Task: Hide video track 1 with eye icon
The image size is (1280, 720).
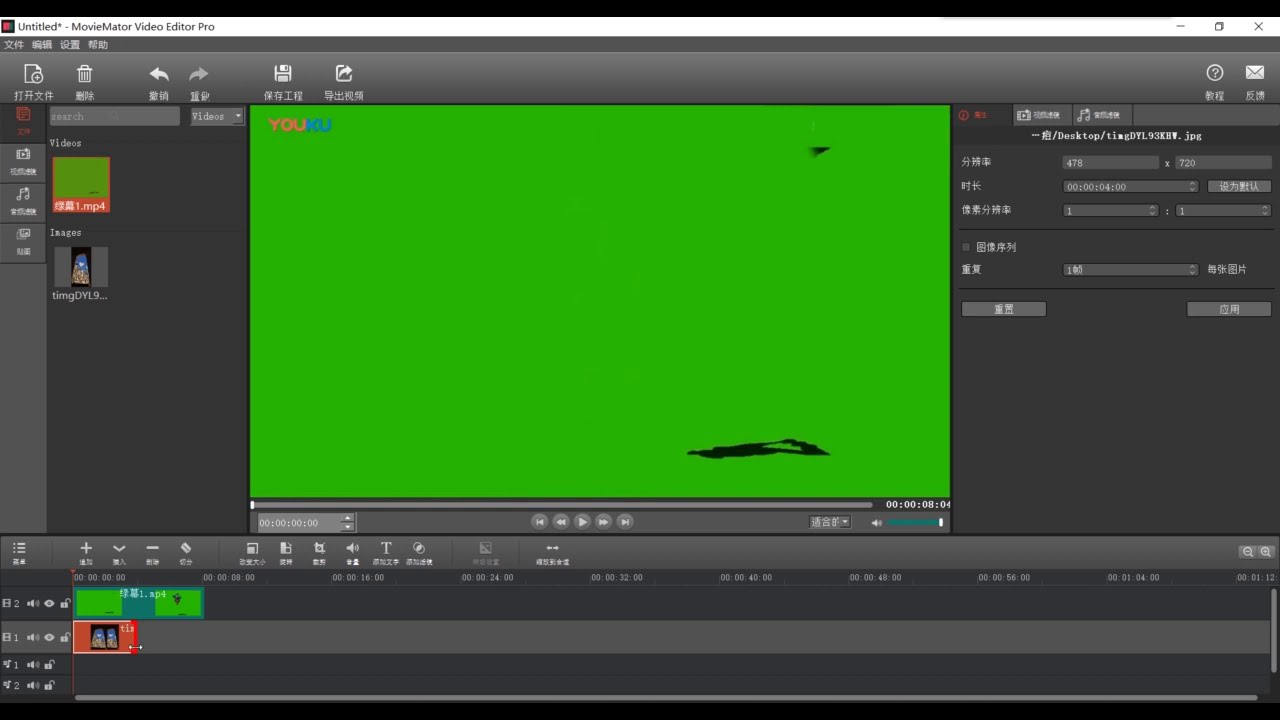Action: point(49,637)
